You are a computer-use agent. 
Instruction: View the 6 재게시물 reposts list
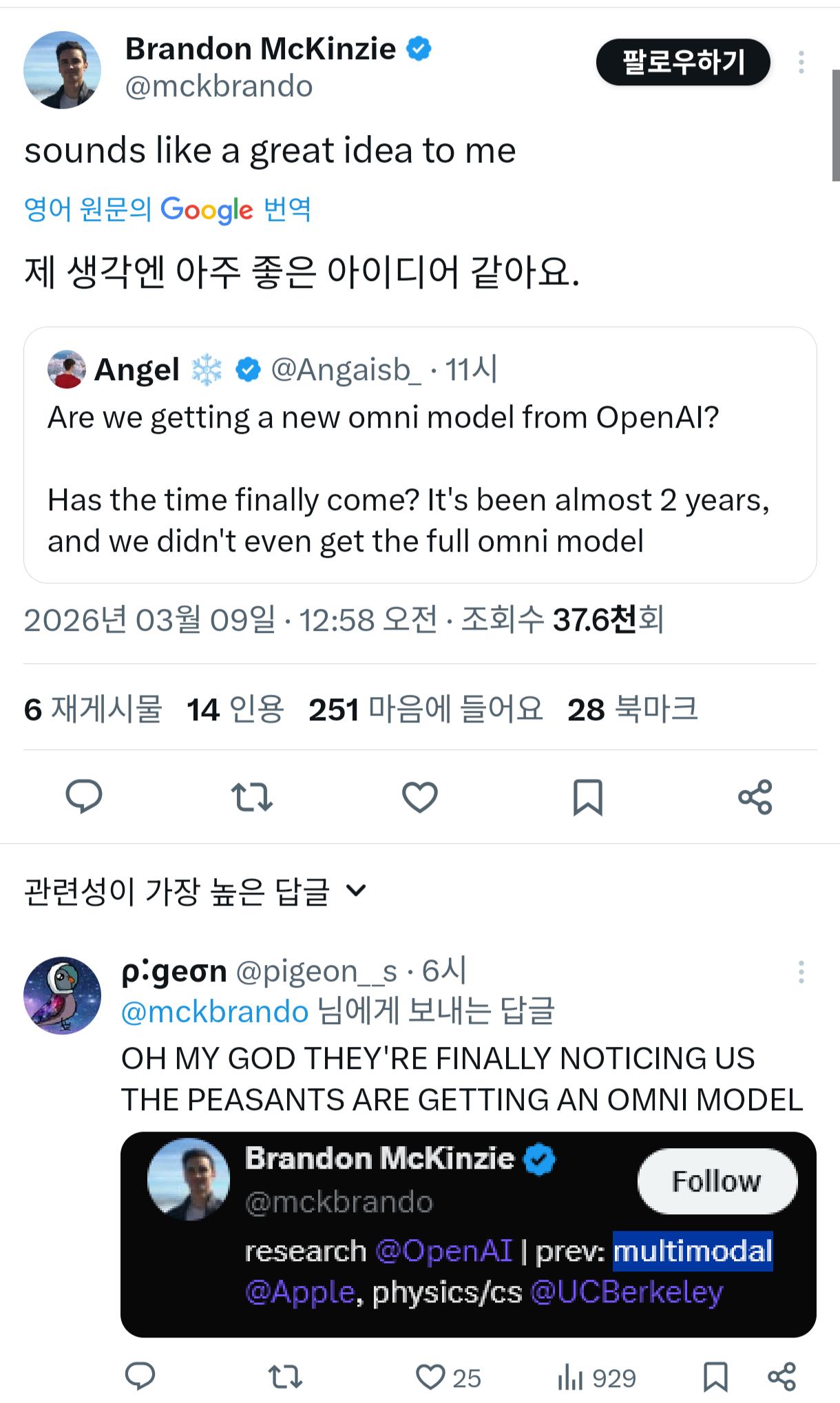[x=93, y=709]
